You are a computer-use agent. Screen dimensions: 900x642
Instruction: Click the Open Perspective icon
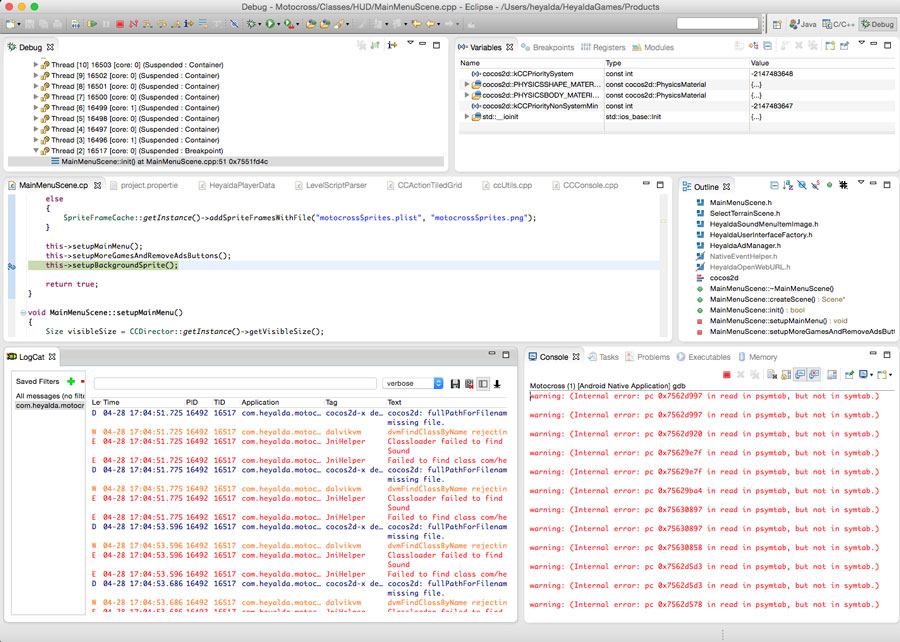click(x=777, y=24)
